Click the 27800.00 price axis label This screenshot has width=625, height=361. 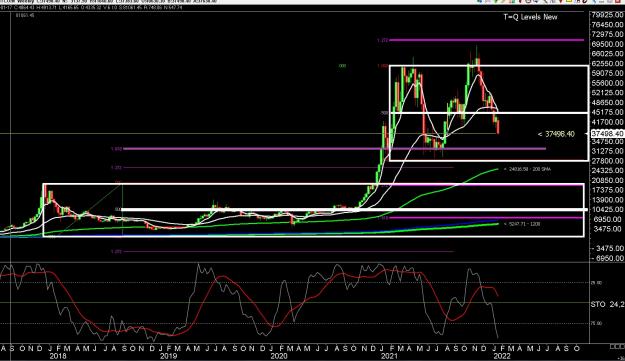coord(607,161)
